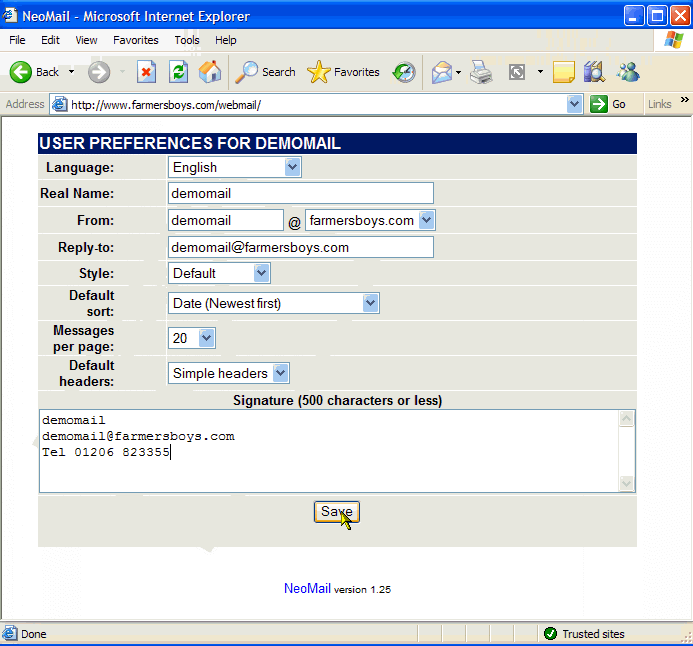The image size is (693, 646).
Task: Open the address bar URL dropdown
Action: tap(574, 104)
